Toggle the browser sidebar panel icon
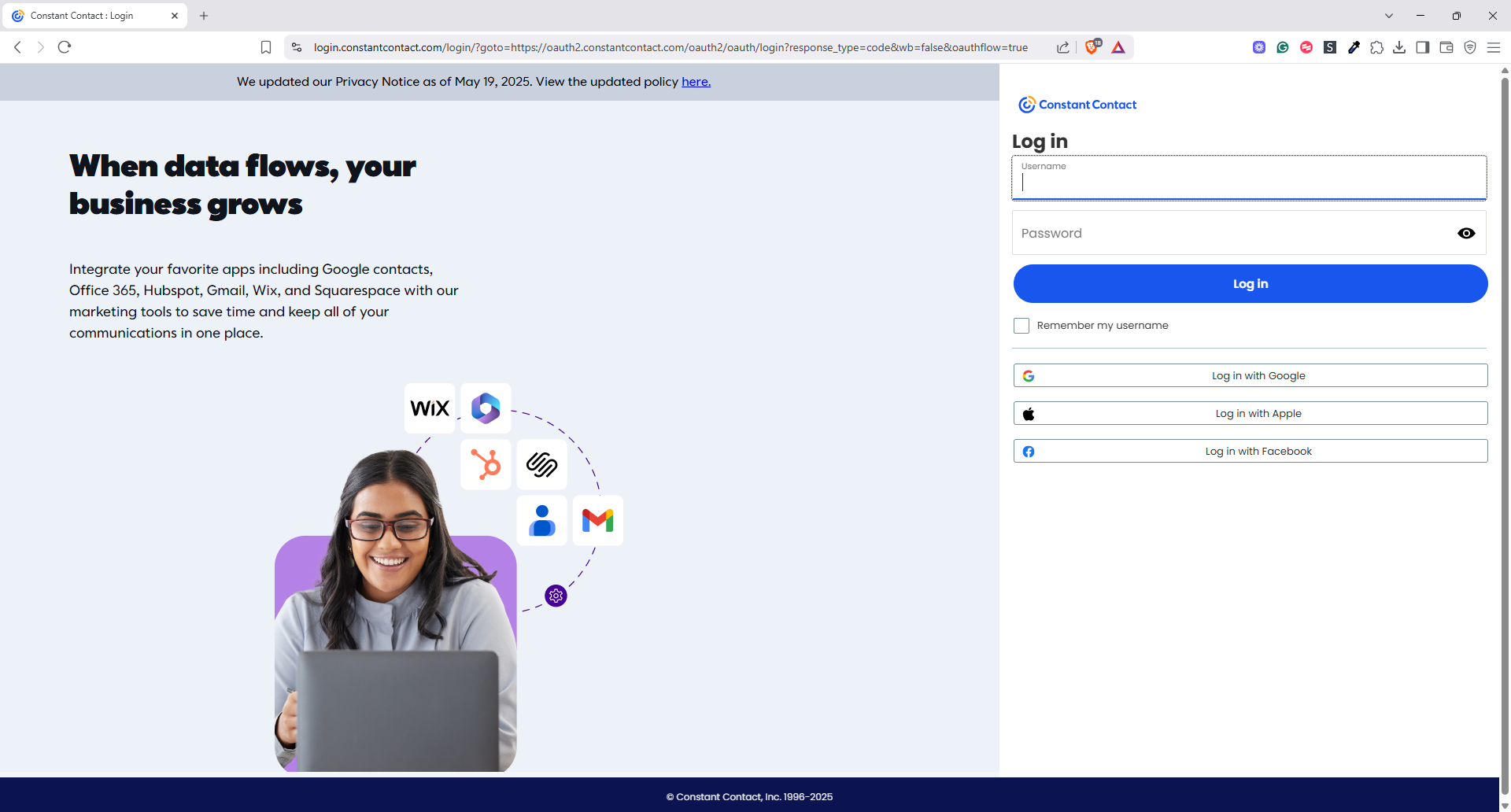The height and width of the screenshot is (812, 1511). pos(1423,47)
